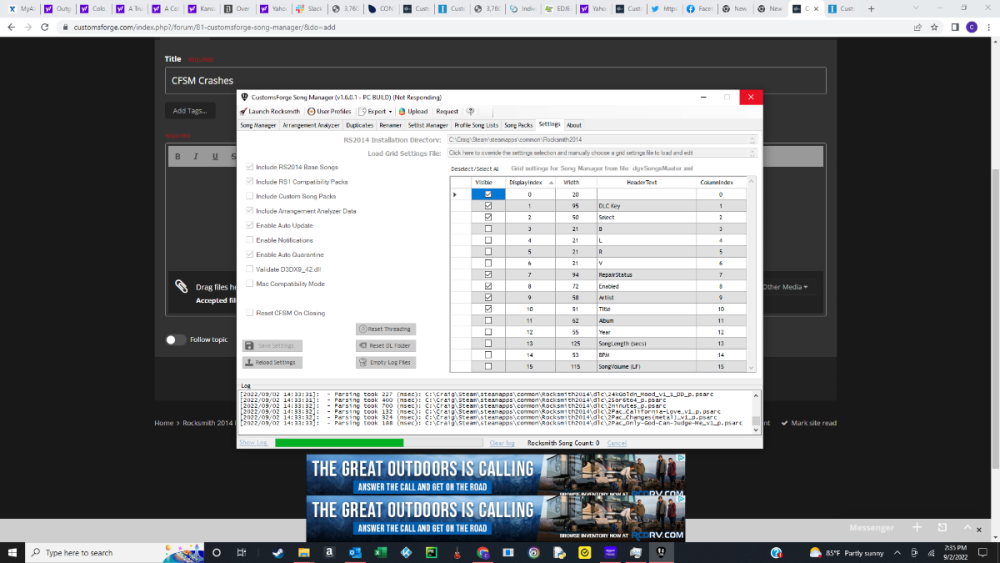Screen dimensions: 1000x563
Task: Click the Launch Rocksmith toolbar button
Action: point(271,111)
